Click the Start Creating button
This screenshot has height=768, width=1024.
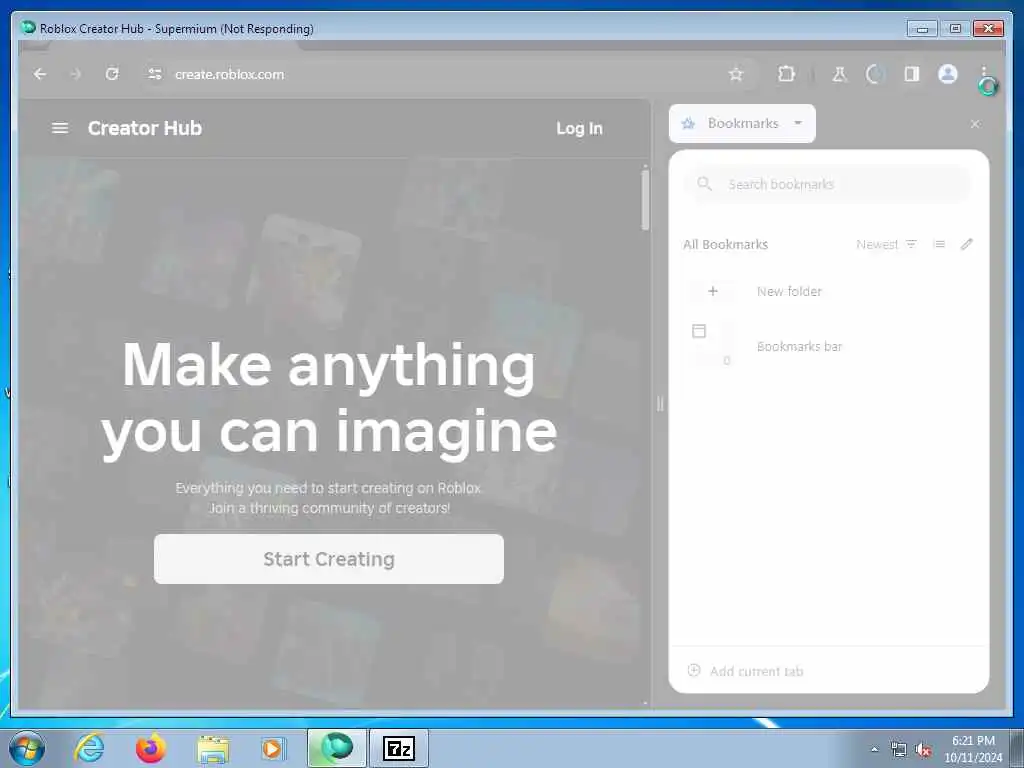(x=328, y=559)
